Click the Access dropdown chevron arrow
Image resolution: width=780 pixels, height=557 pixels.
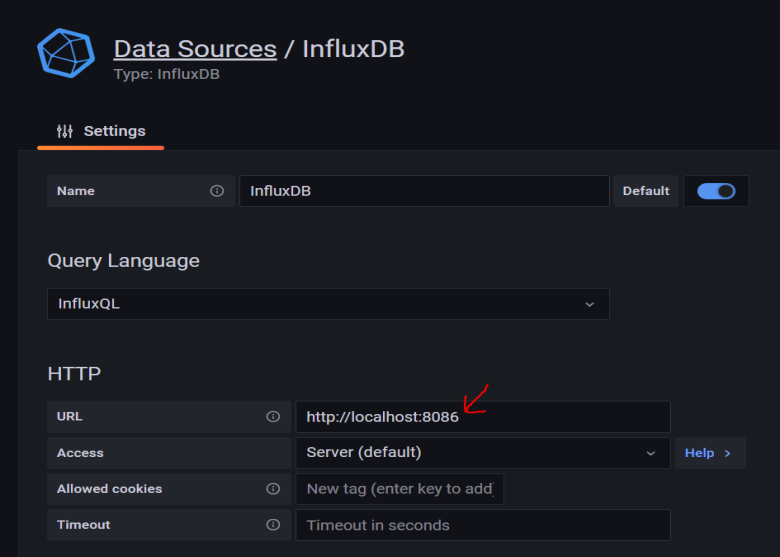coord(651,454)
